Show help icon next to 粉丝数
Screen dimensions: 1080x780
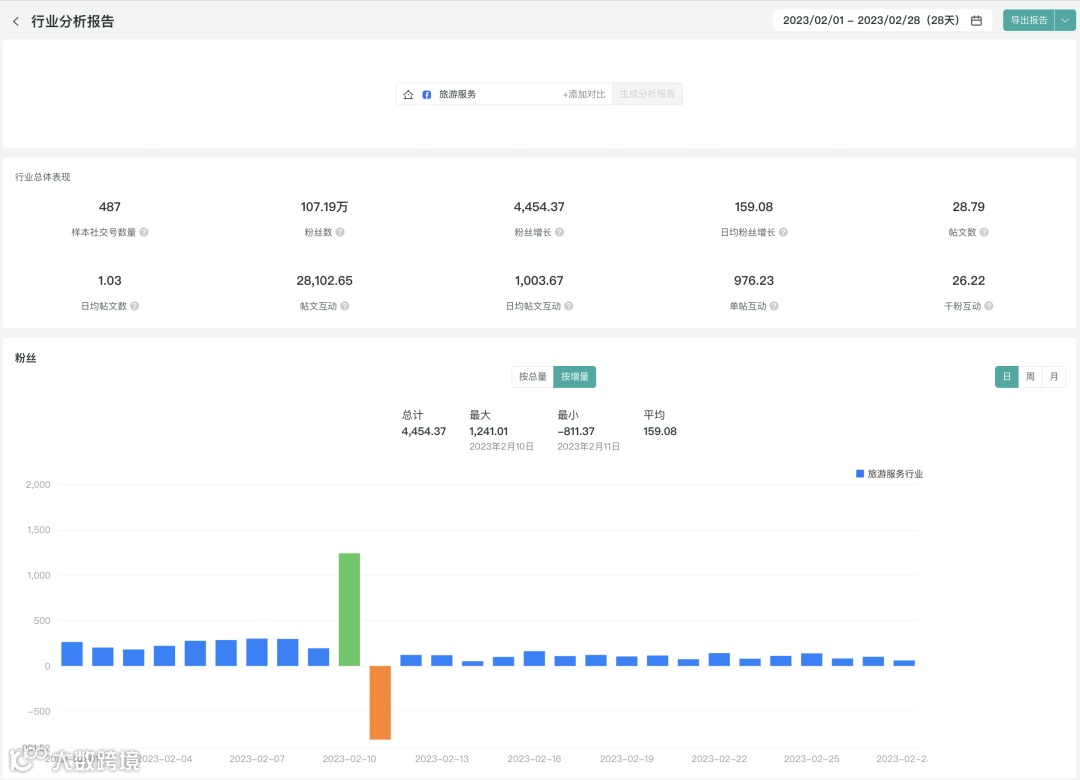pos(340,232)
